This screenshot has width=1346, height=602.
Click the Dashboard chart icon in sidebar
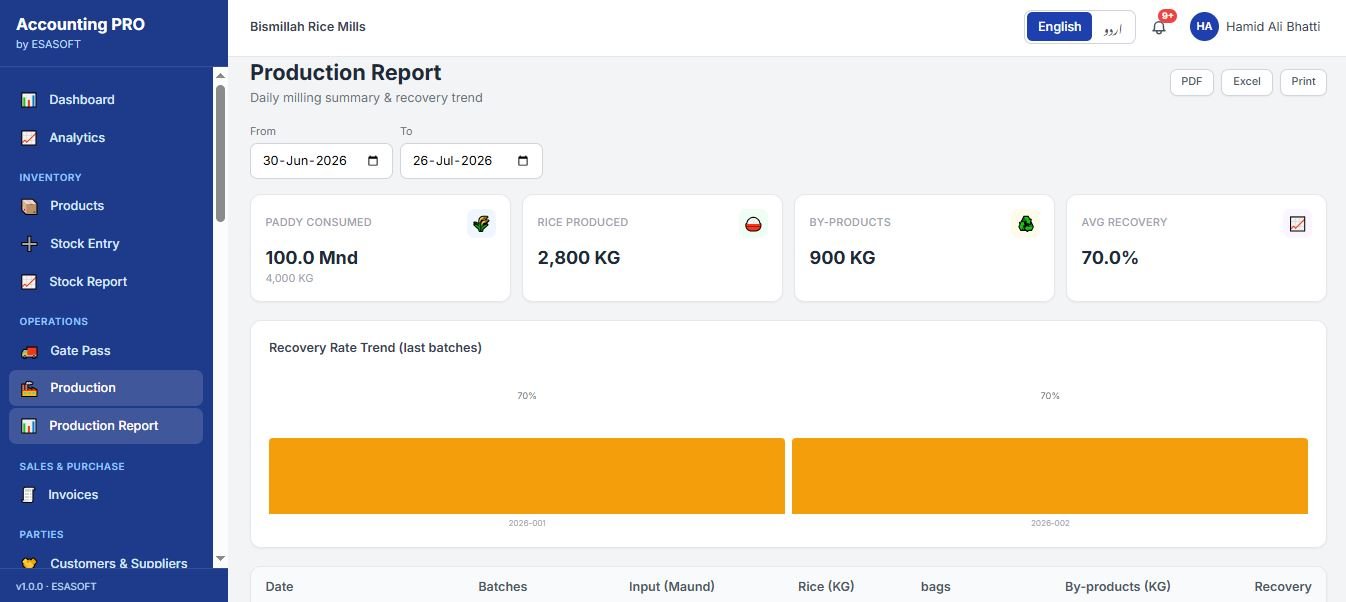click(29, 100)
